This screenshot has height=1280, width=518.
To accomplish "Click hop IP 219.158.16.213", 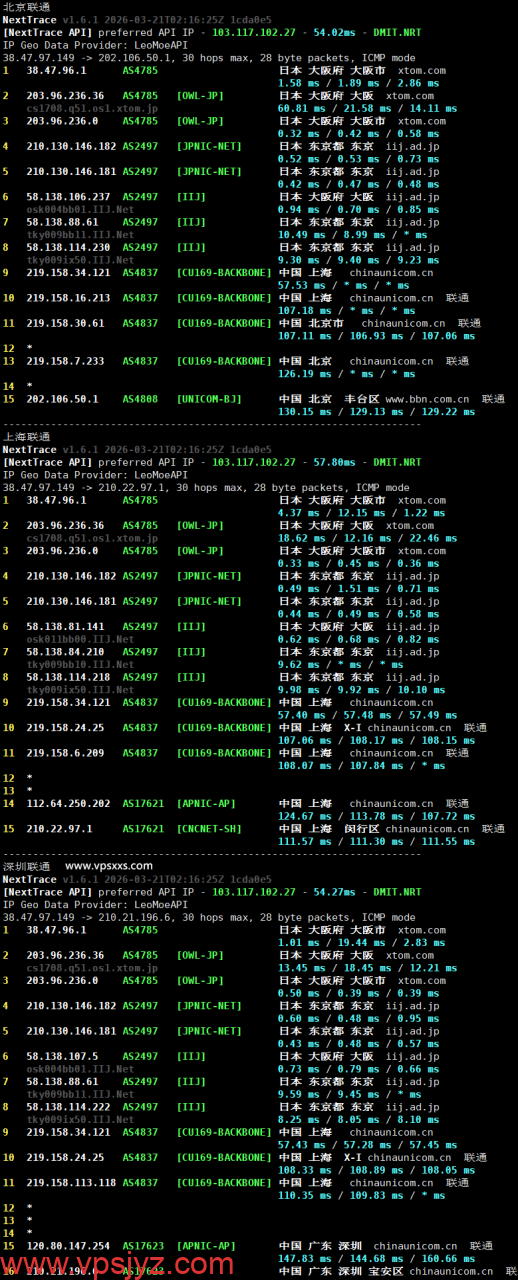I will click(x=68, y=297).
